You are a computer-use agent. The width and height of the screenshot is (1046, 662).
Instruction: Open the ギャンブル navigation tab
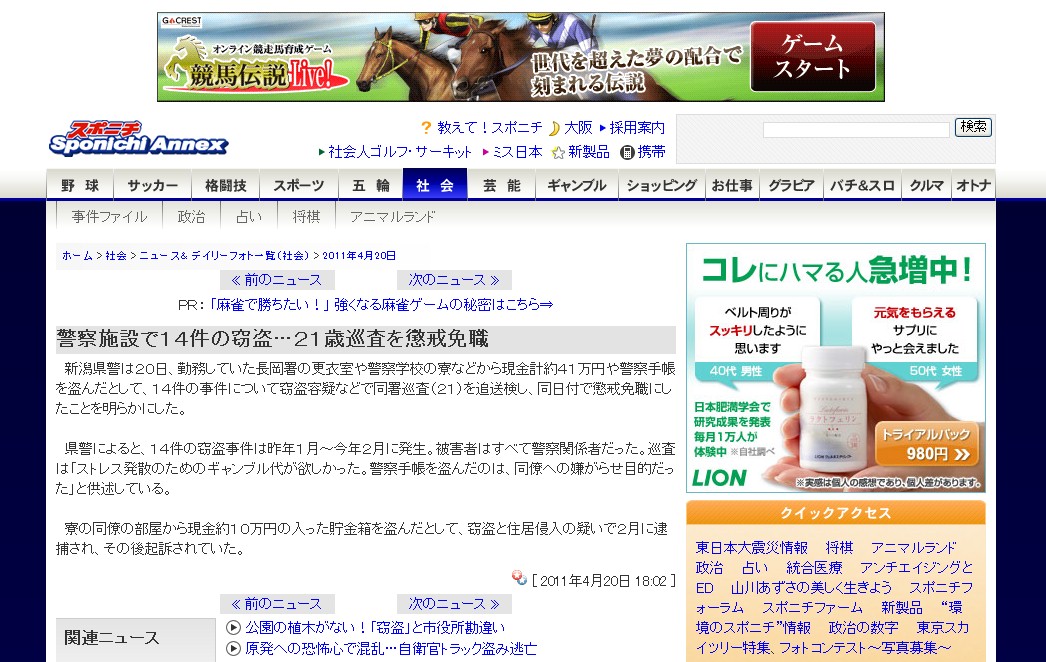coord(577,186)
